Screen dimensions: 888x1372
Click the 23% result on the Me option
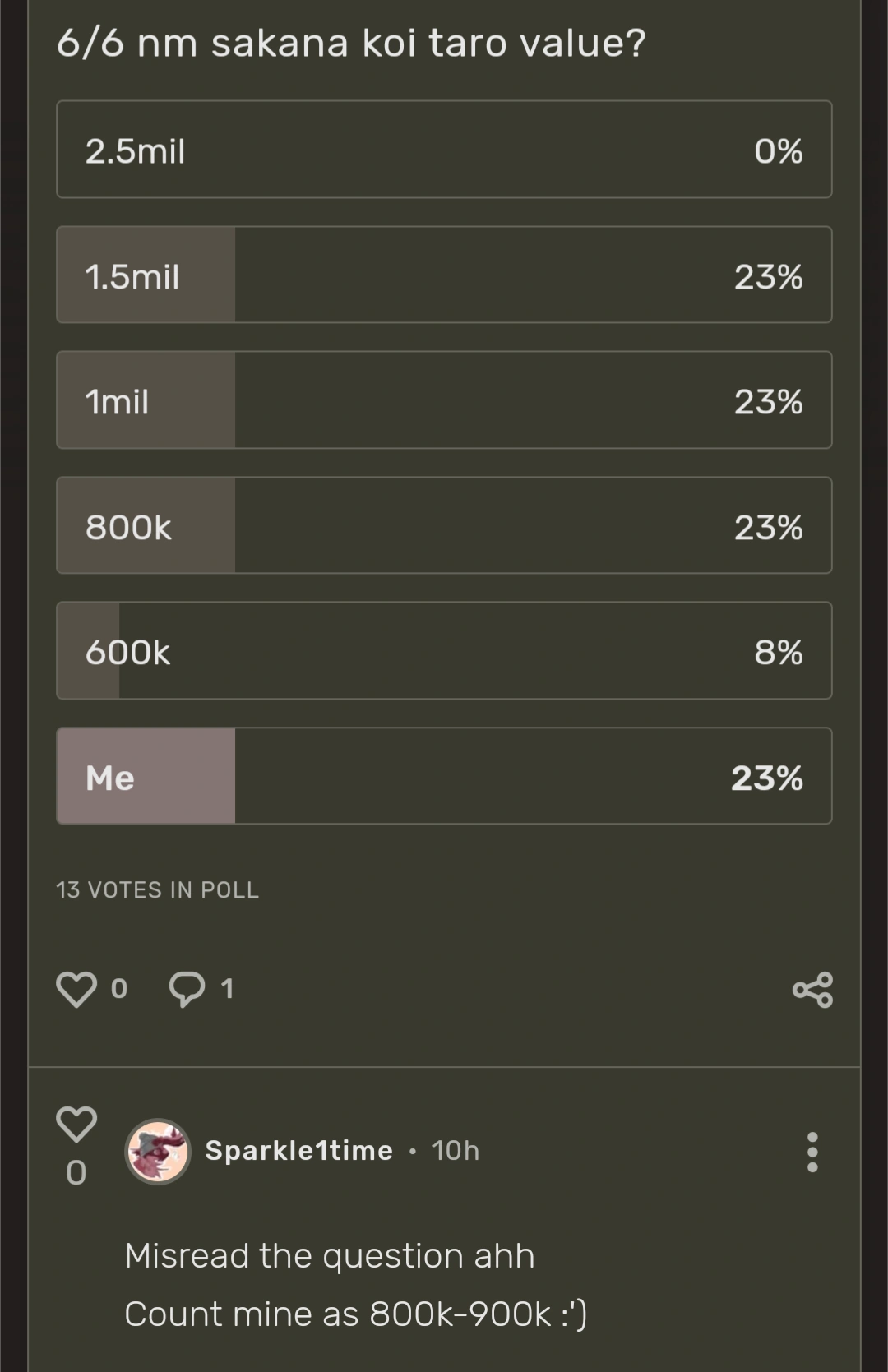(767, 778)
